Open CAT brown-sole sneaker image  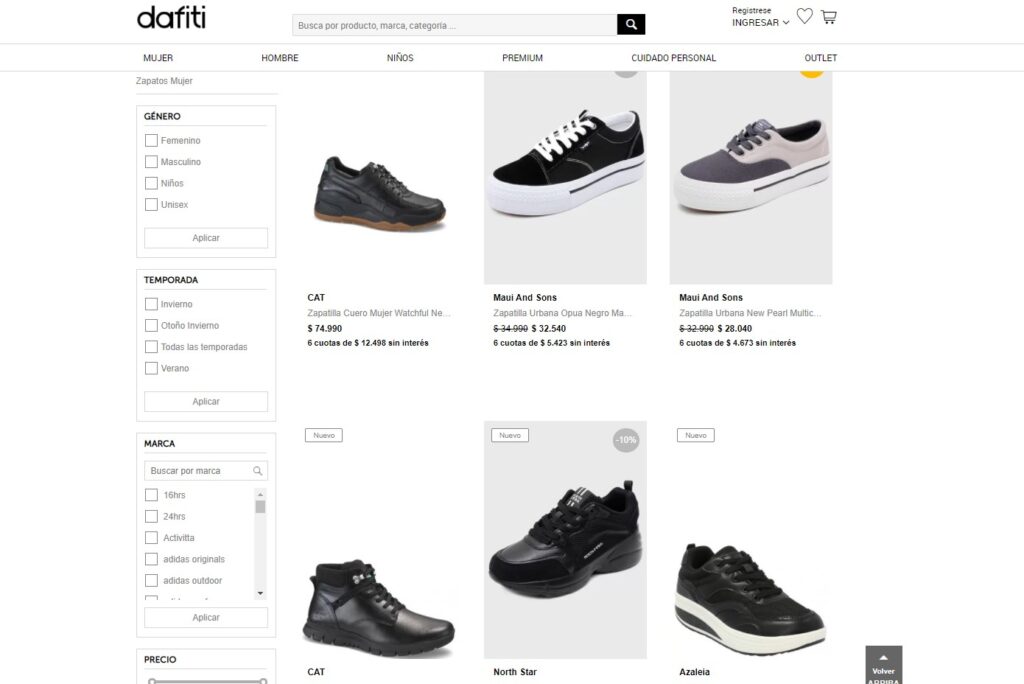[x=379, y=193]
